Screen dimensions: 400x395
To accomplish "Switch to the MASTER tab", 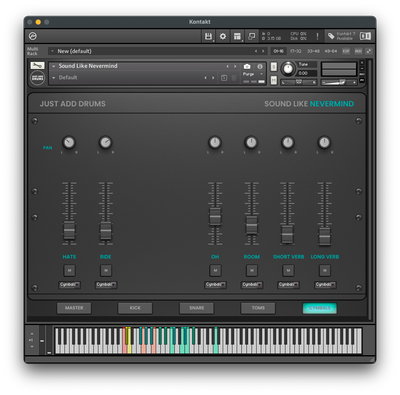I will click(x=74, y=308).
